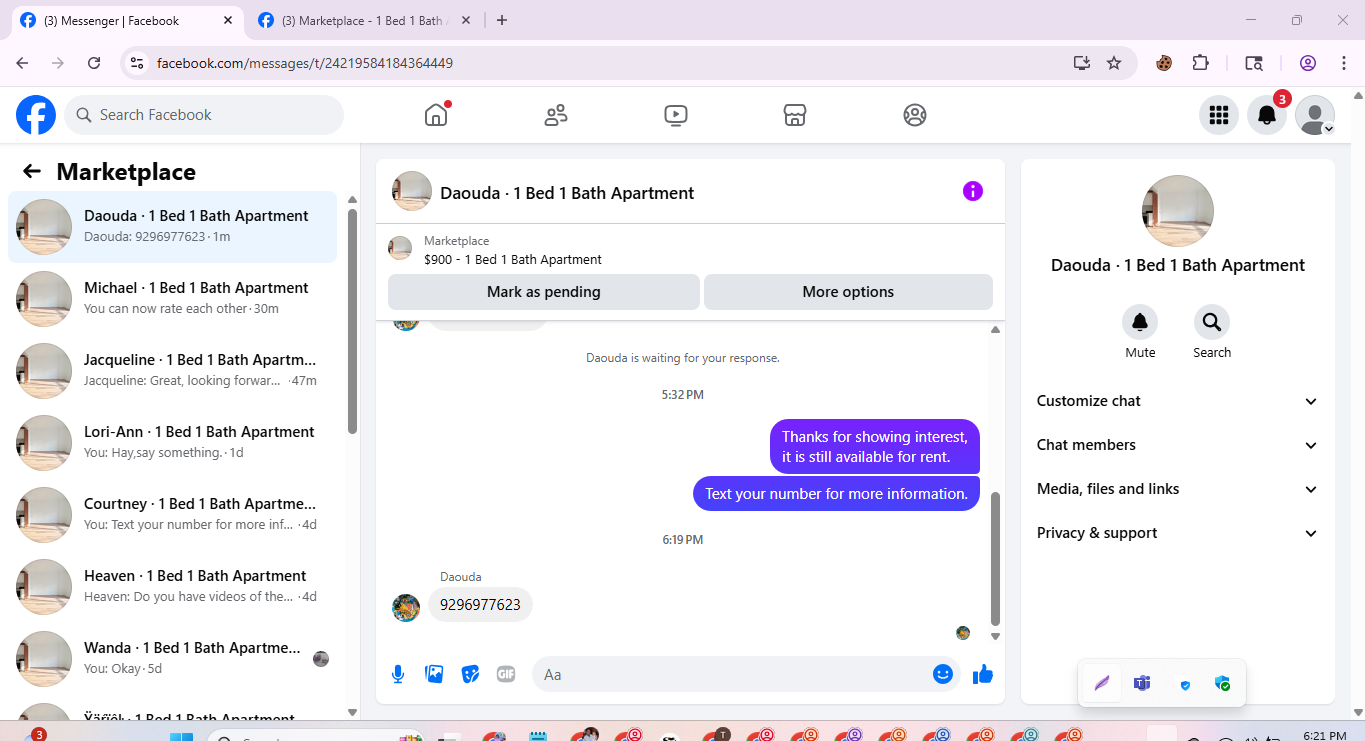Click Daouda's avatar beside the phone number message
The image size is (1365, 741).
[406, 607]
